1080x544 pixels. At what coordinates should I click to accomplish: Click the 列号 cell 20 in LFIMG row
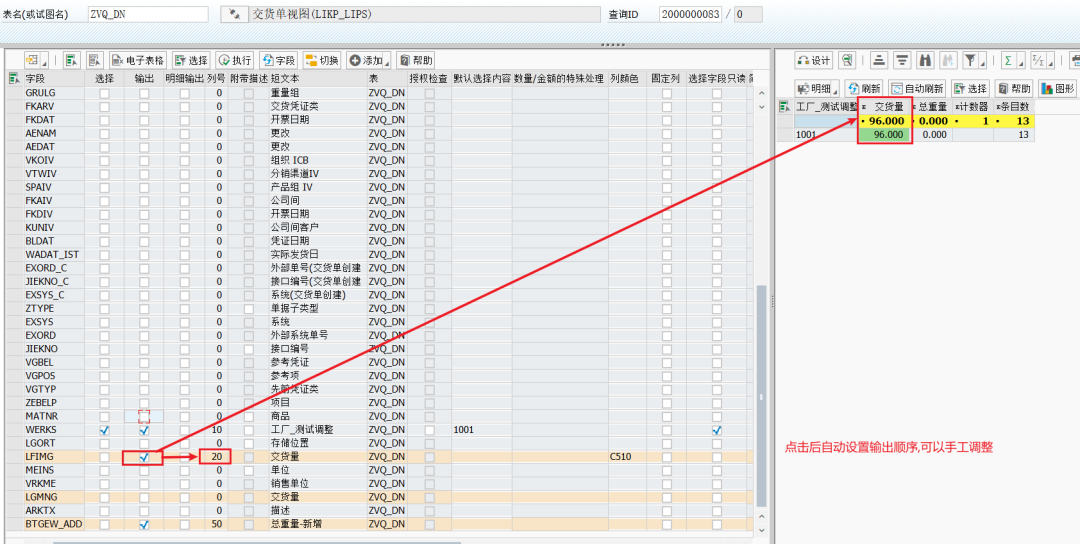216,457
